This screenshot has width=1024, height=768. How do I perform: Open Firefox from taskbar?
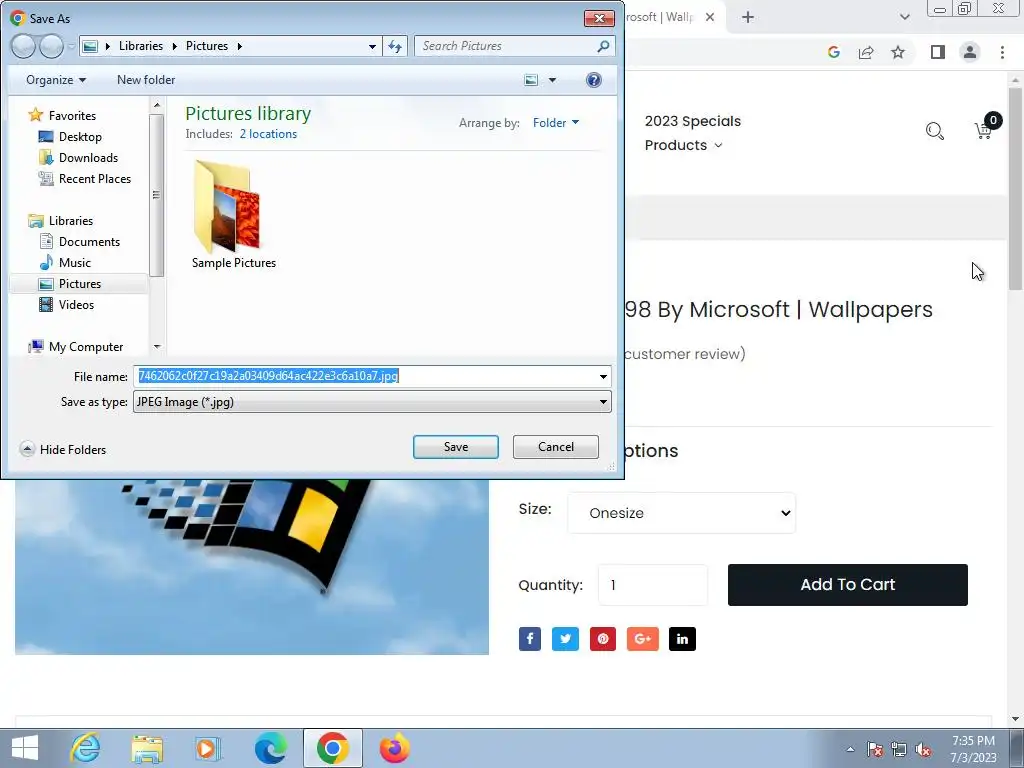coord(394,748)
